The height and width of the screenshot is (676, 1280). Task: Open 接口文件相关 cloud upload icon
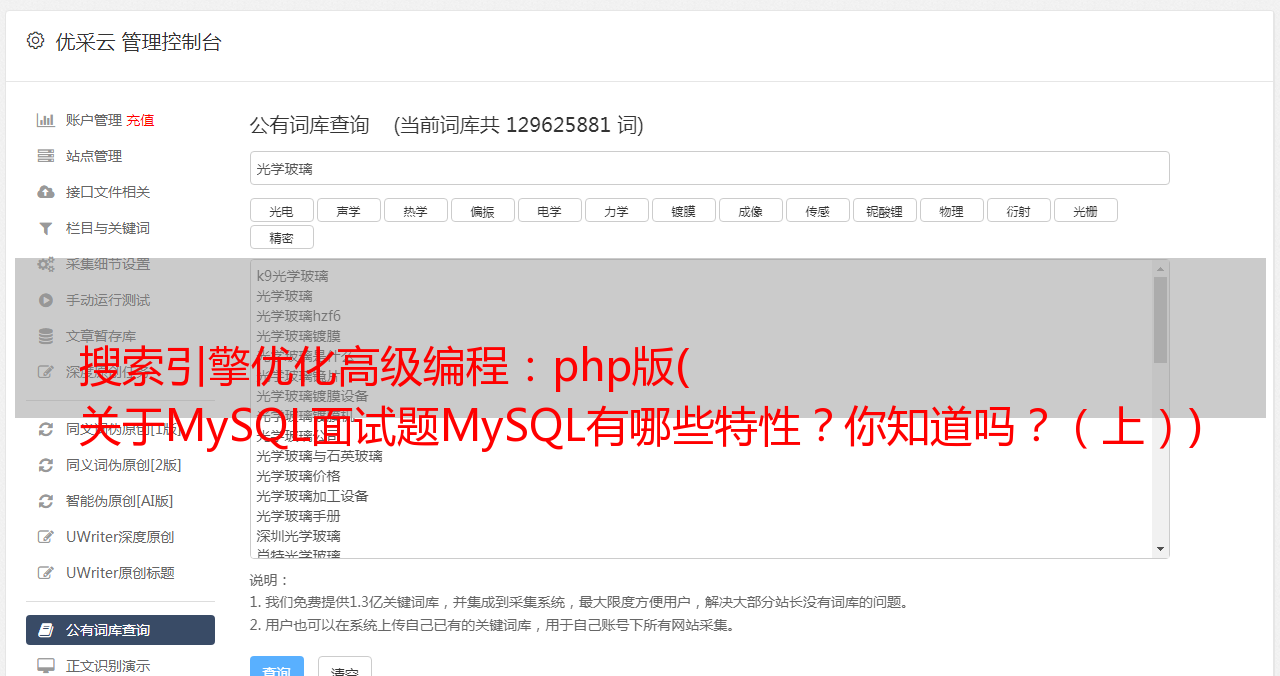(x=46, y=192)
